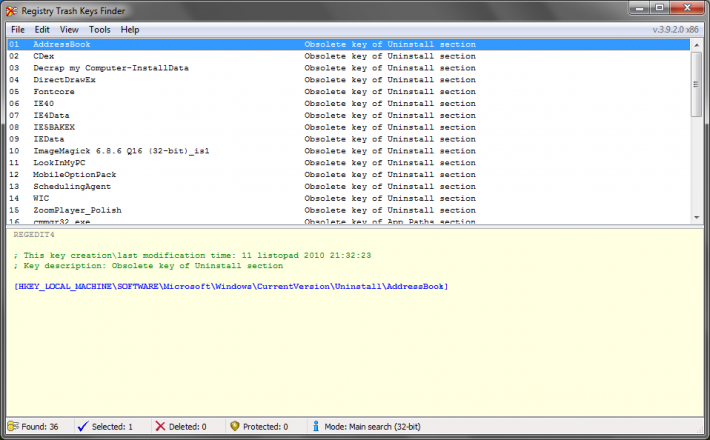This screenshot has width=710, height=440.
Task: Click the list scrollbar up arrow
Action: click(696, 45)
